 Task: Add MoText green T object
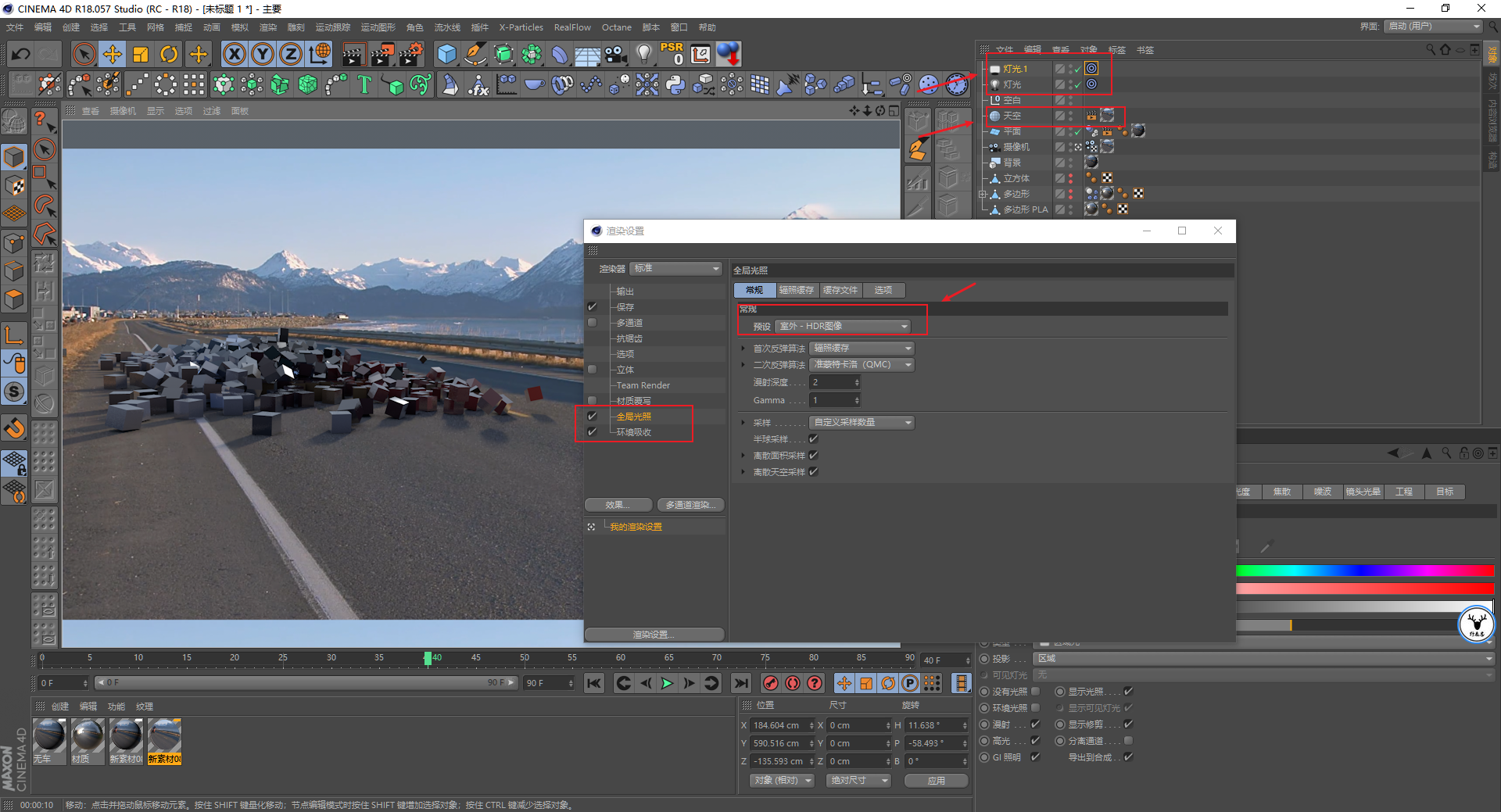(x=364, y=84)
